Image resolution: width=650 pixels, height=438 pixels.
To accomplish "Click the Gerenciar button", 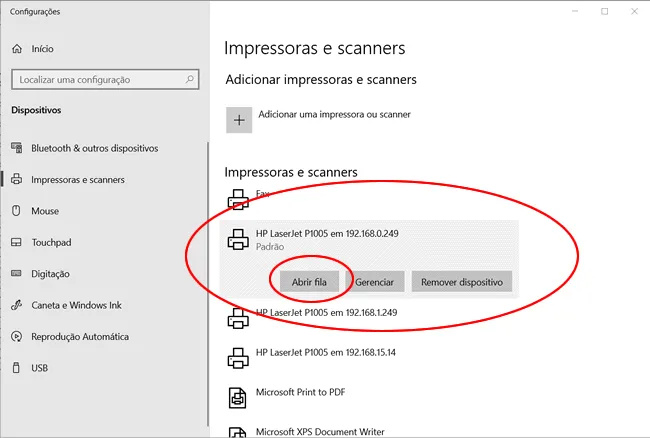I will (375, 282).
